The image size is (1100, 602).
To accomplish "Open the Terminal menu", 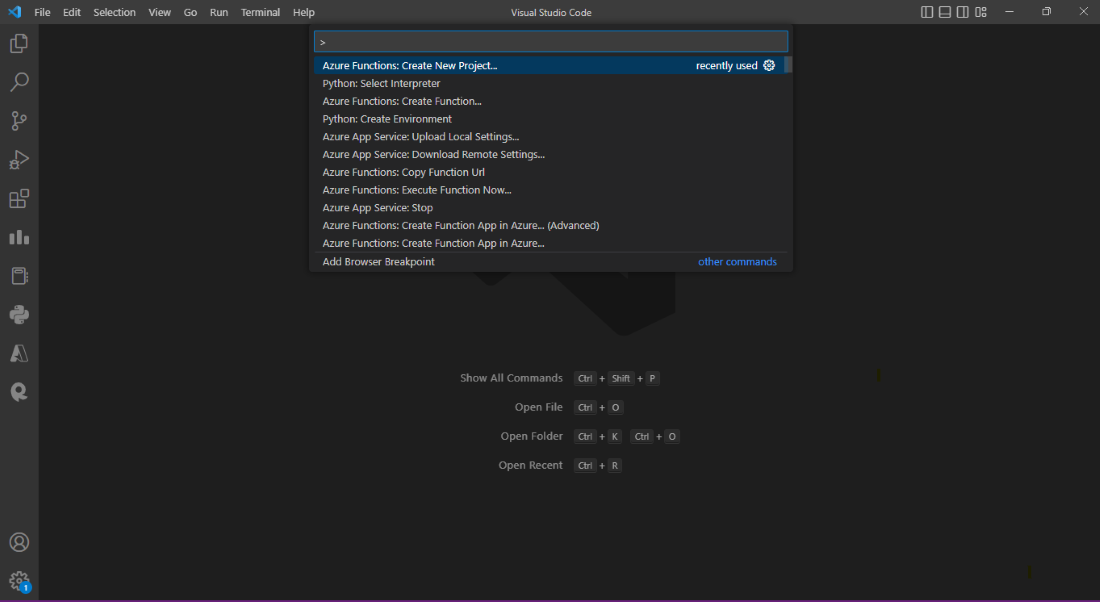I will tap(260, 12).
